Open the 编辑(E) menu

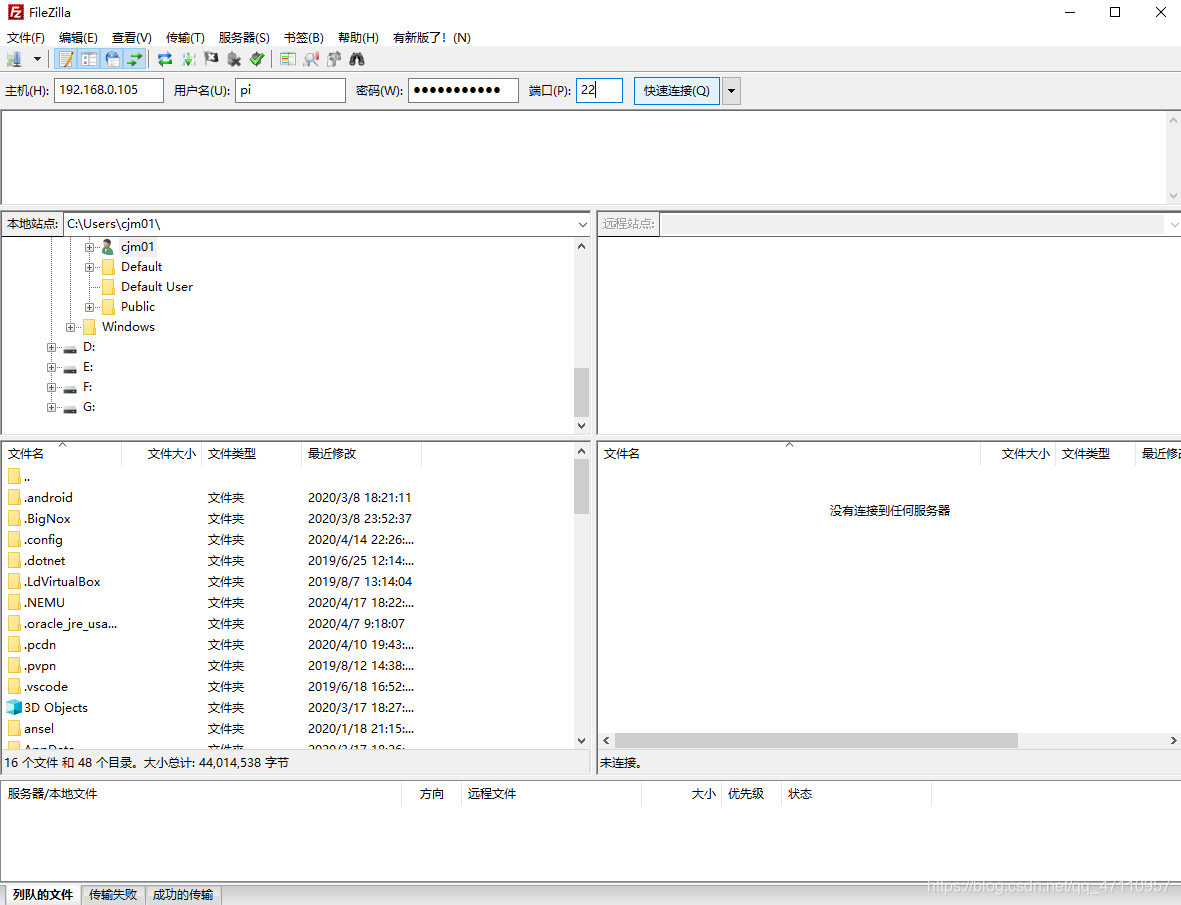pyautogui.click(x=78, y=38)
